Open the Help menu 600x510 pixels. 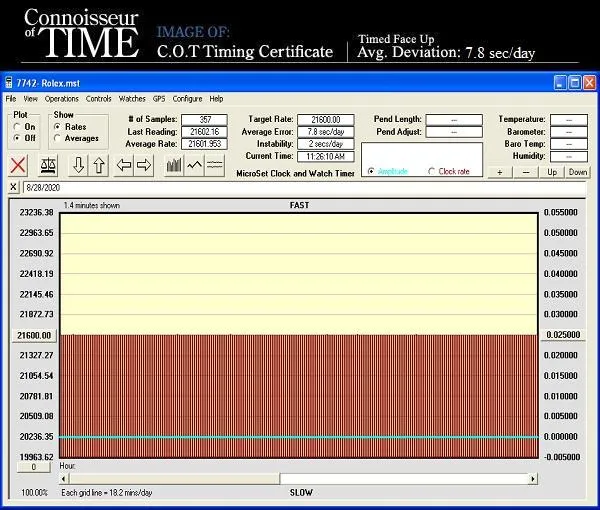click(x=216, y=99)
